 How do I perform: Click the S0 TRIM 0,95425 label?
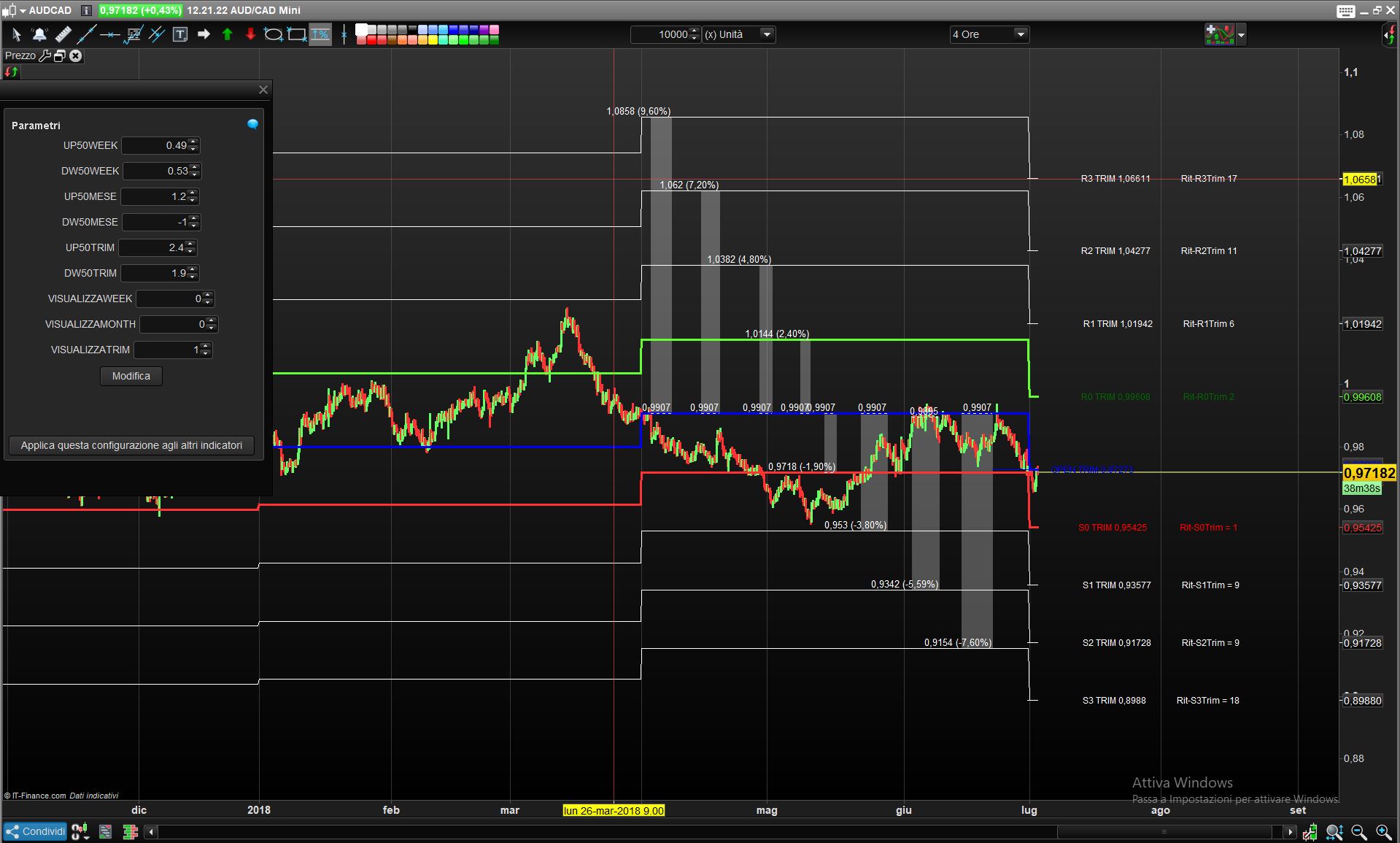click(1113, 528)
